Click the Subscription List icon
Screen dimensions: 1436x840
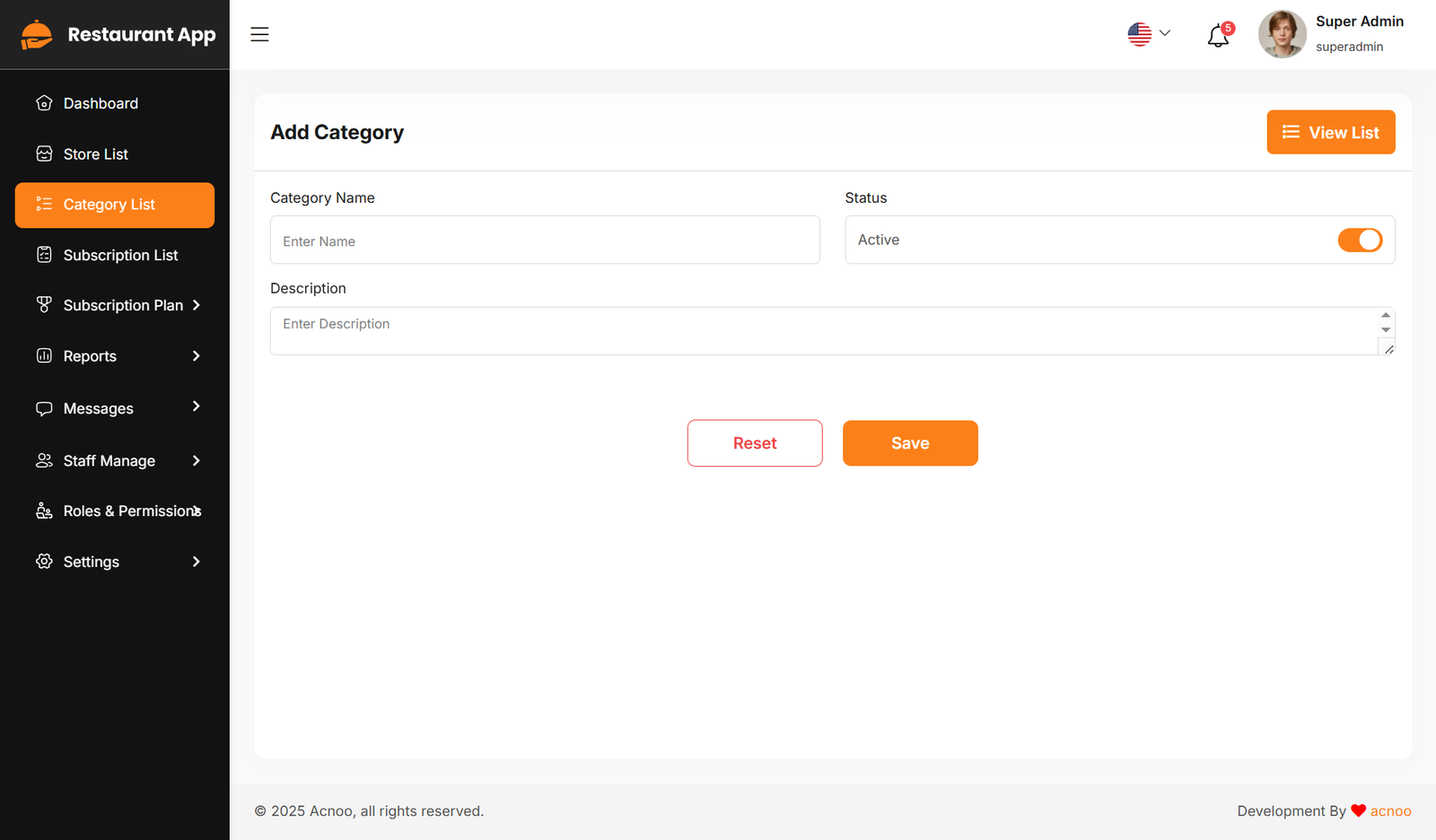pos(44,255)
